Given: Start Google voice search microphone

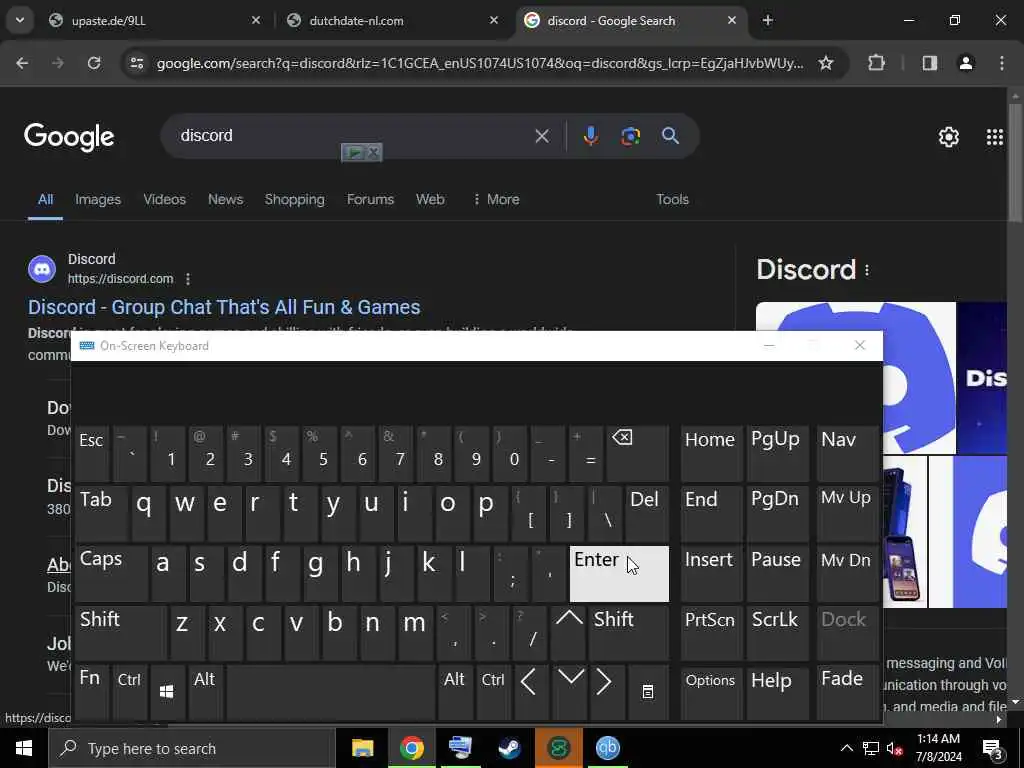Looking at the screenshot, I should (x=590, y=136).
